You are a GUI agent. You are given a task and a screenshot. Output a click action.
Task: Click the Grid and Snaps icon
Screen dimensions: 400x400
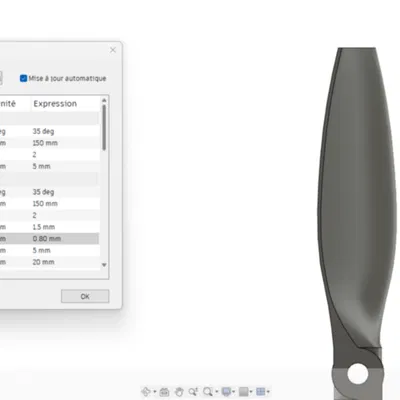tap(244, 392)
